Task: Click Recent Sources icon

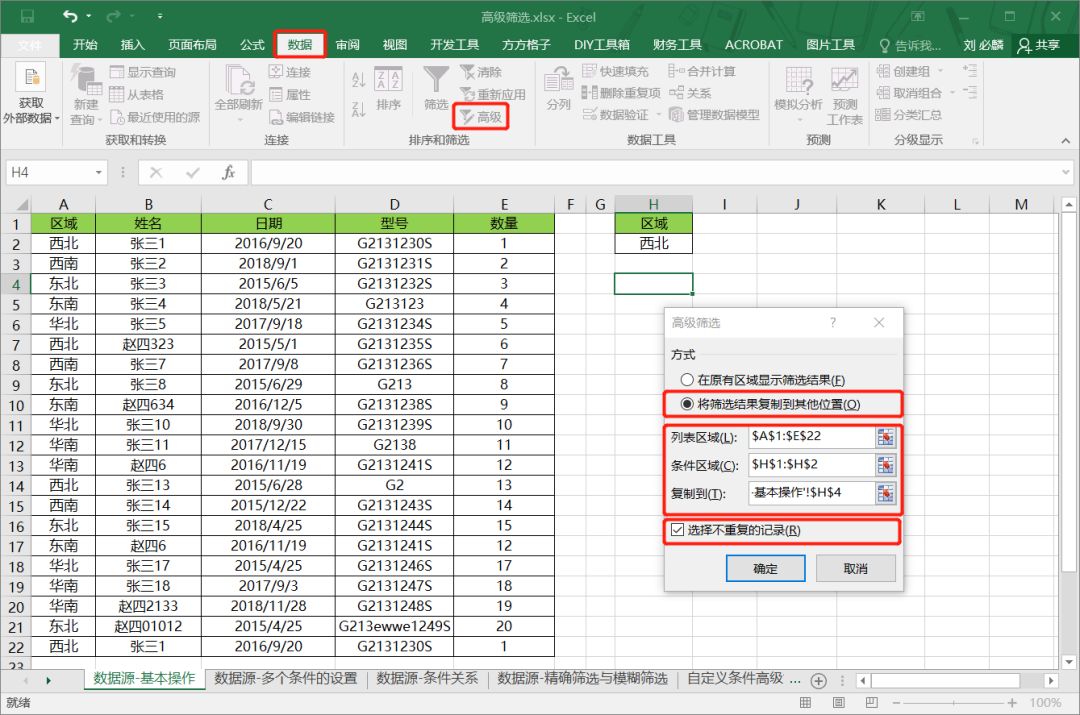Action: click(117, 117)
